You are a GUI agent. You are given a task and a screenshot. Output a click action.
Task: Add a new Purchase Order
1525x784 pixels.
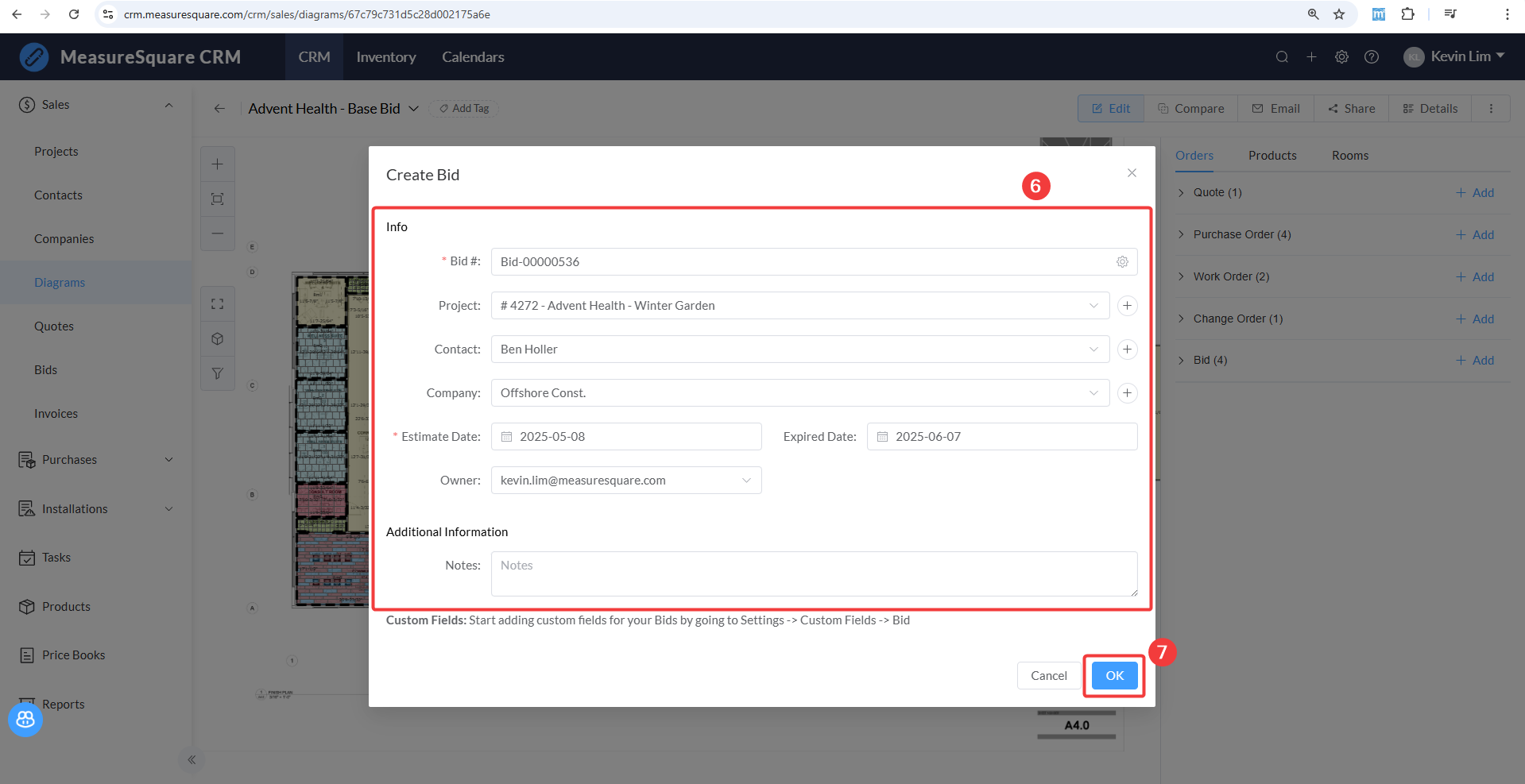(1475, 235)
